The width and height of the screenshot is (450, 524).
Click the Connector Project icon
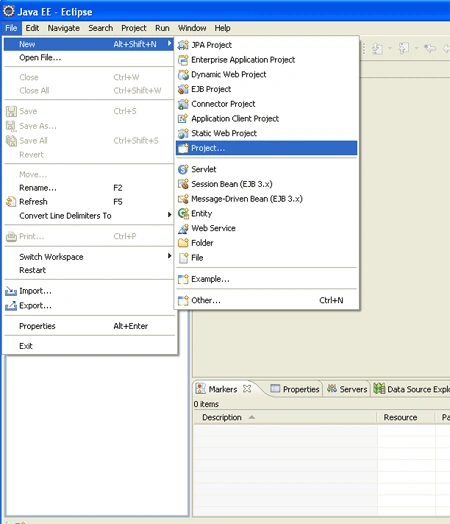point(183,104)
